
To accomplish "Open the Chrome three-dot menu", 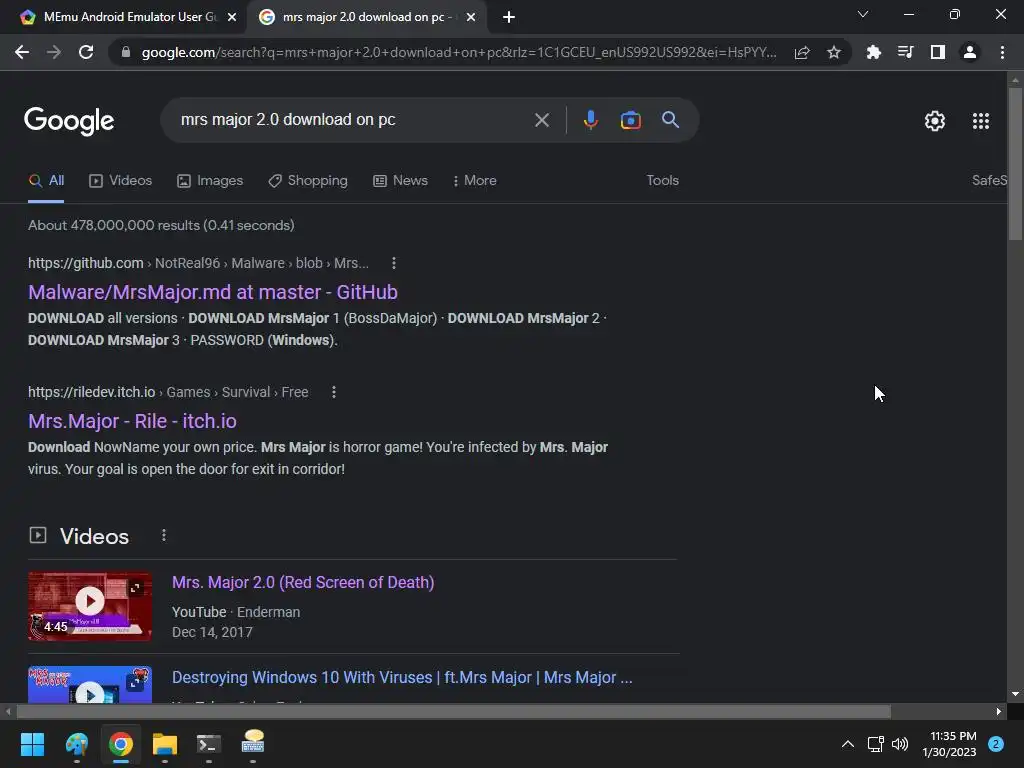I will tap(1002, 52).
